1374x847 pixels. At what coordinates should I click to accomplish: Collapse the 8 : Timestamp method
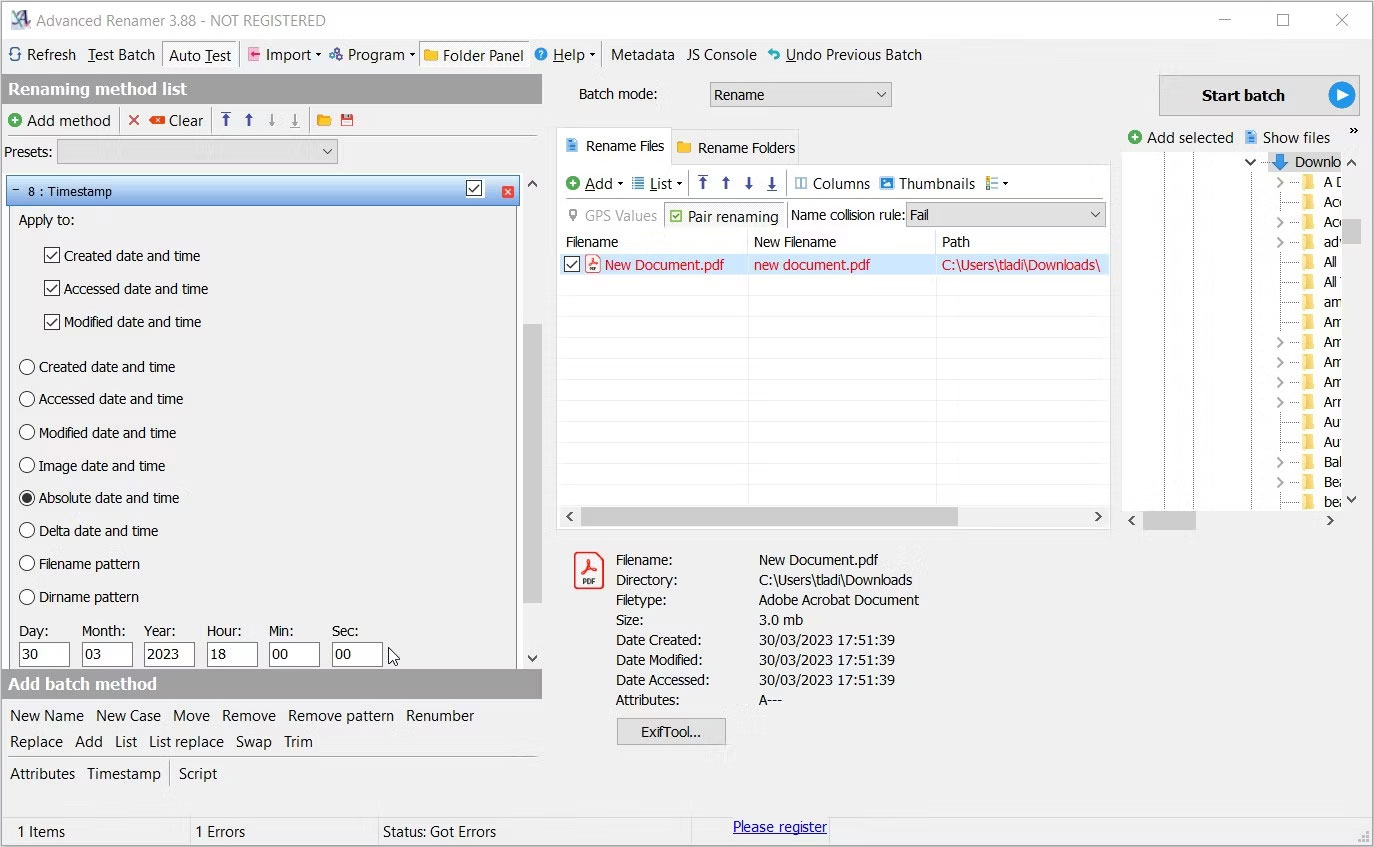(16, 190)
